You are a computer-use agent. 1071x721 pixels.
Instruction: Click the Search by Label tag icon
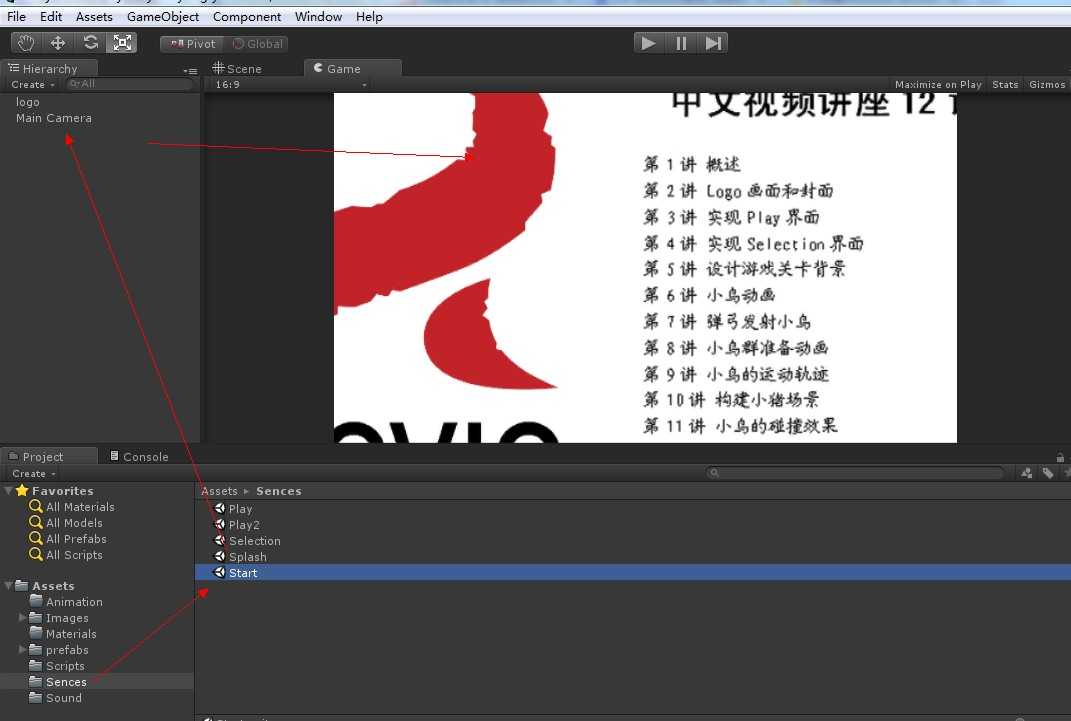tap(1048, 472)
